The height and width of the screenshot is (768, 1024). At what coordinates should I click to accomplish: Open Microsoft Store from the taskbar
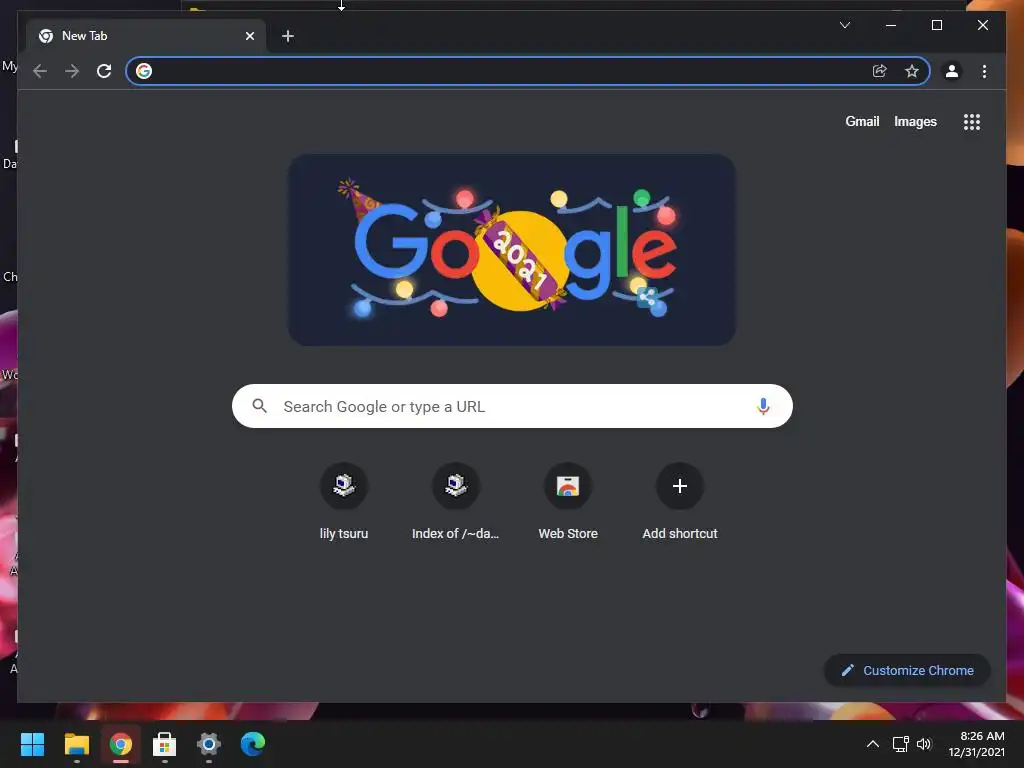165,744
